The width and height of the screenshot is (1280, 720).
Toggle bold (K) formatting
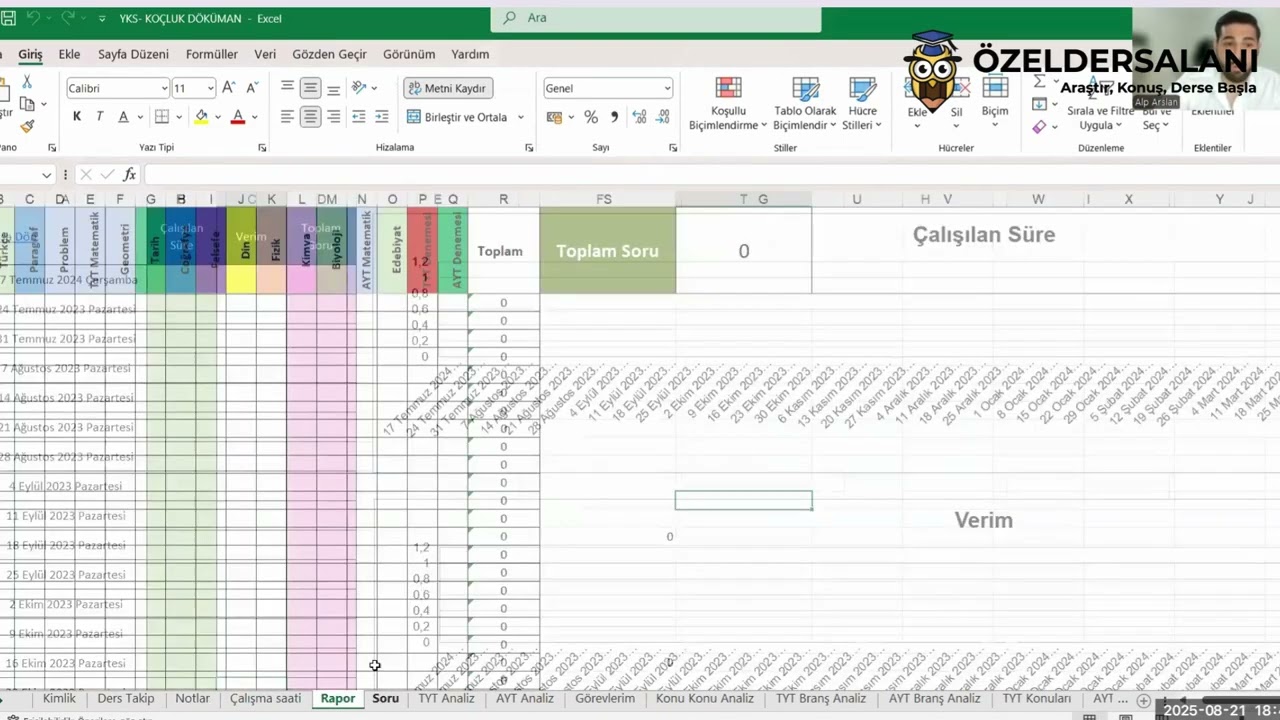77,117
